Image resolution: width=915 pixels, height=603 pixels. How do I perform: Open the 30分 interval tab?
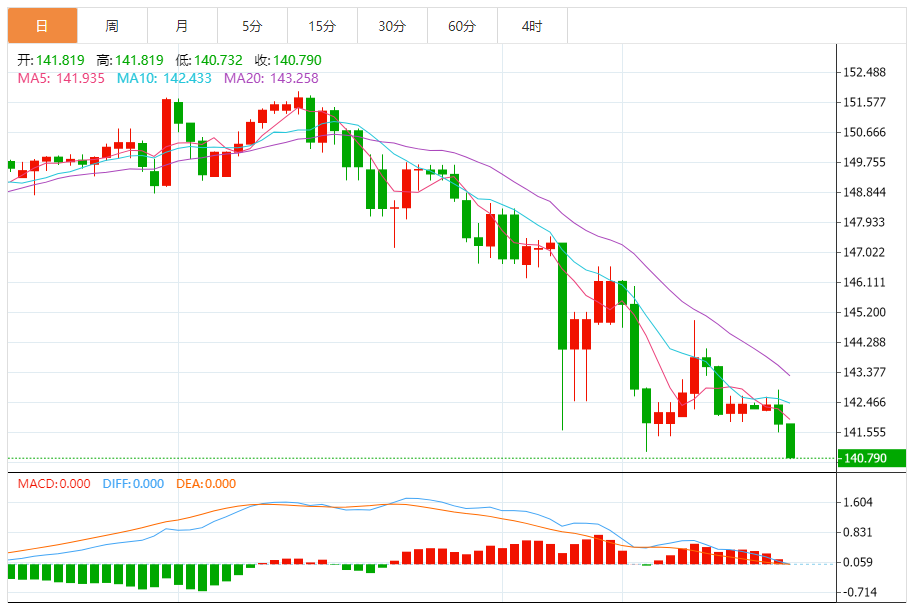tap(392, 26)
